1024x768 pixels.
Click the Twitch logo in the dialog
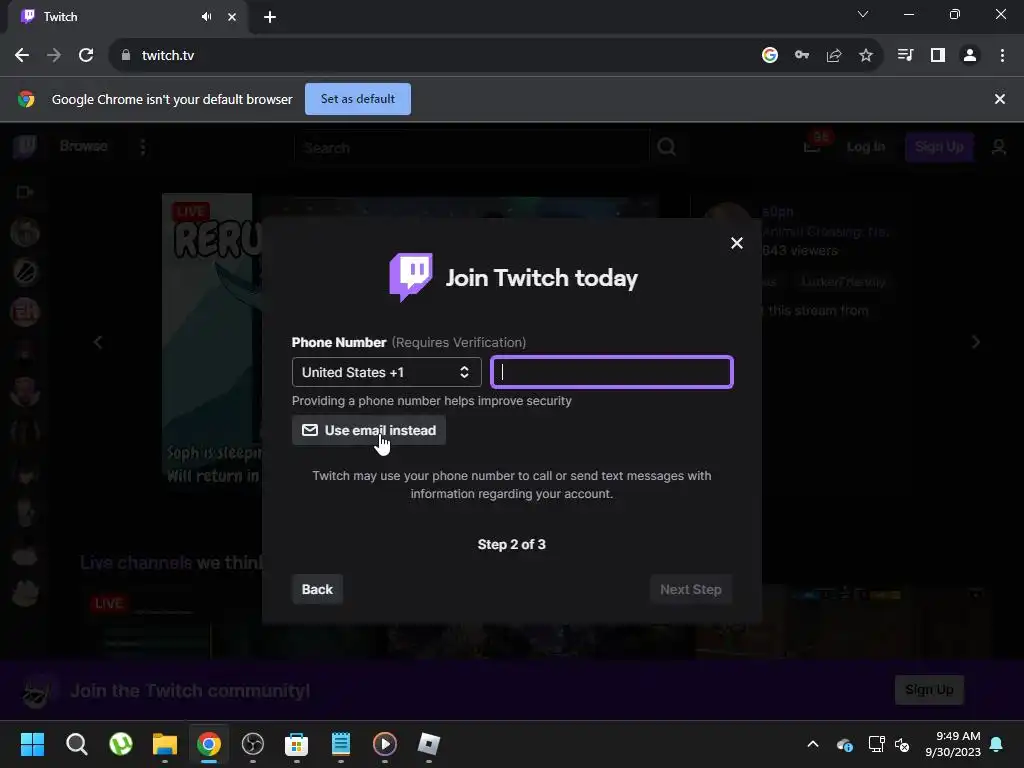(x=411, y=277)
